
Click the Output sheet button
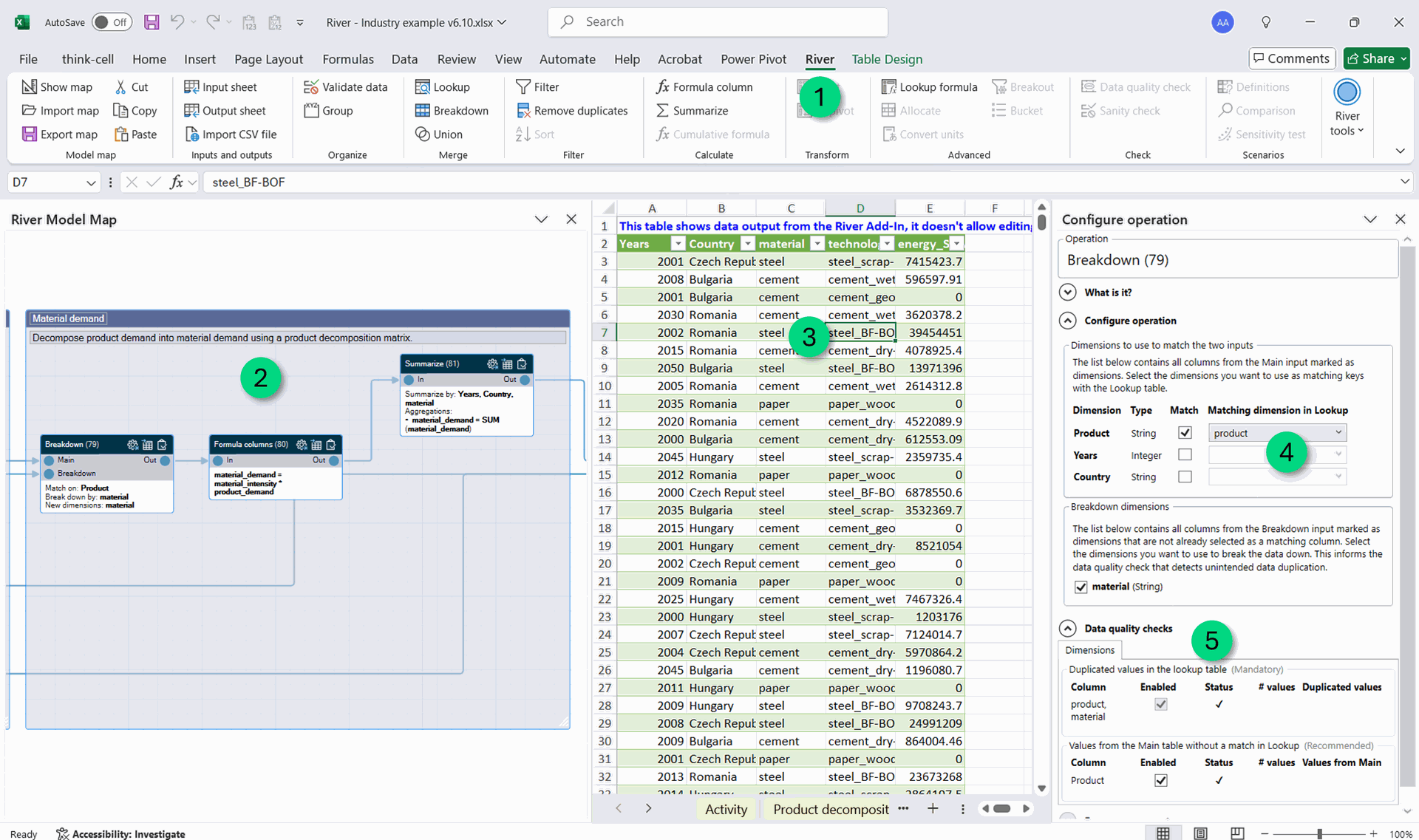tap(225, 110)
